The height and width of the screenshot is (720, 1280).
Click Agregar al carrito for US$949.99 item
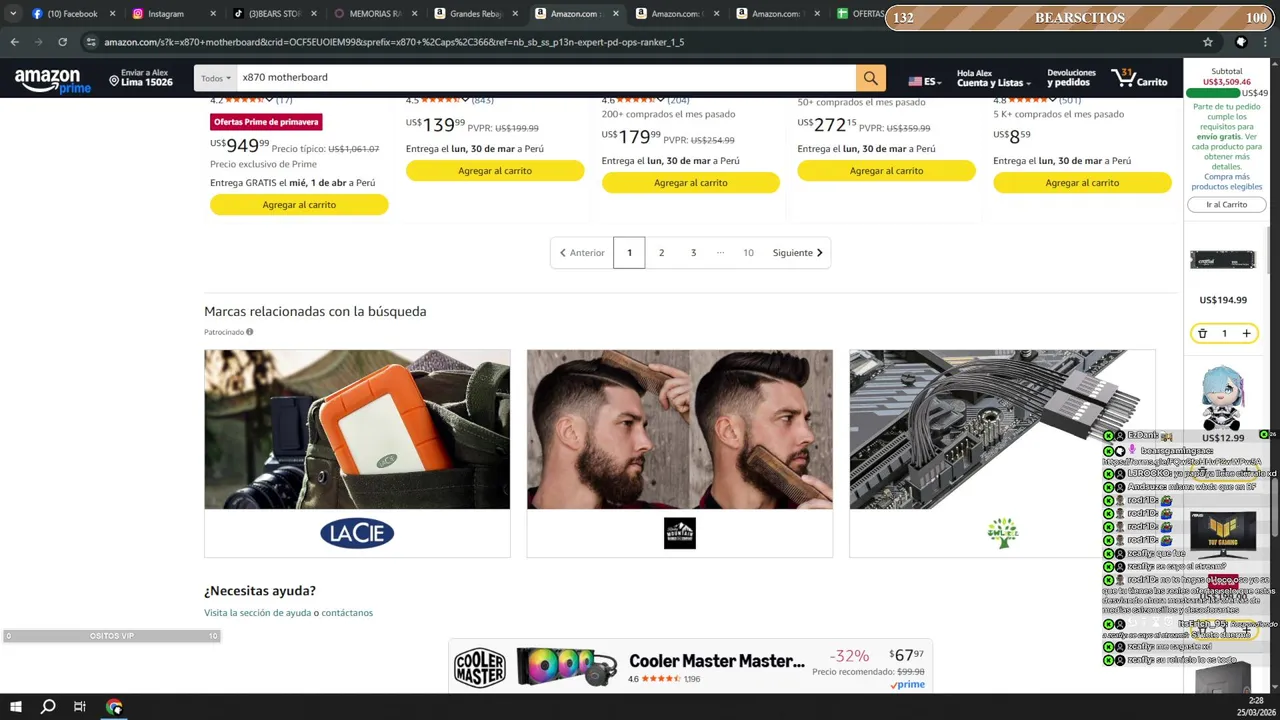pos(299,205)
